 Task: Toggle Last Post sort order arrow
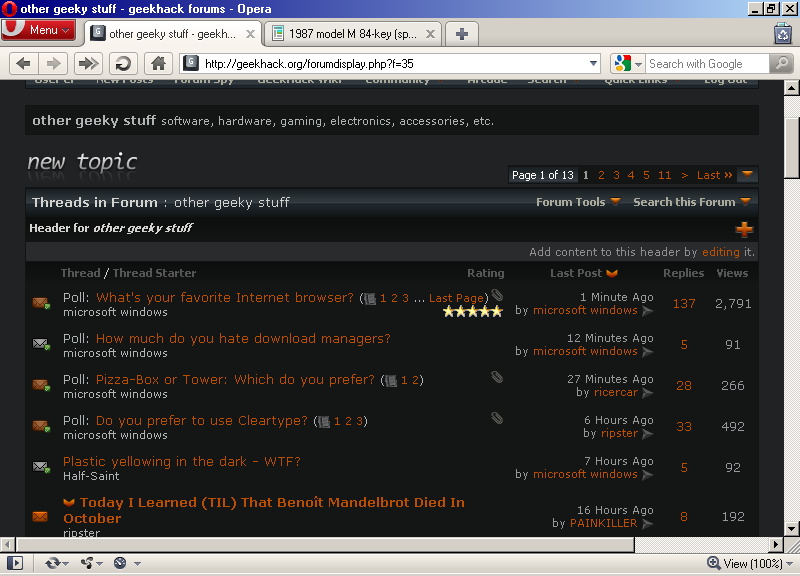[612, 273]
